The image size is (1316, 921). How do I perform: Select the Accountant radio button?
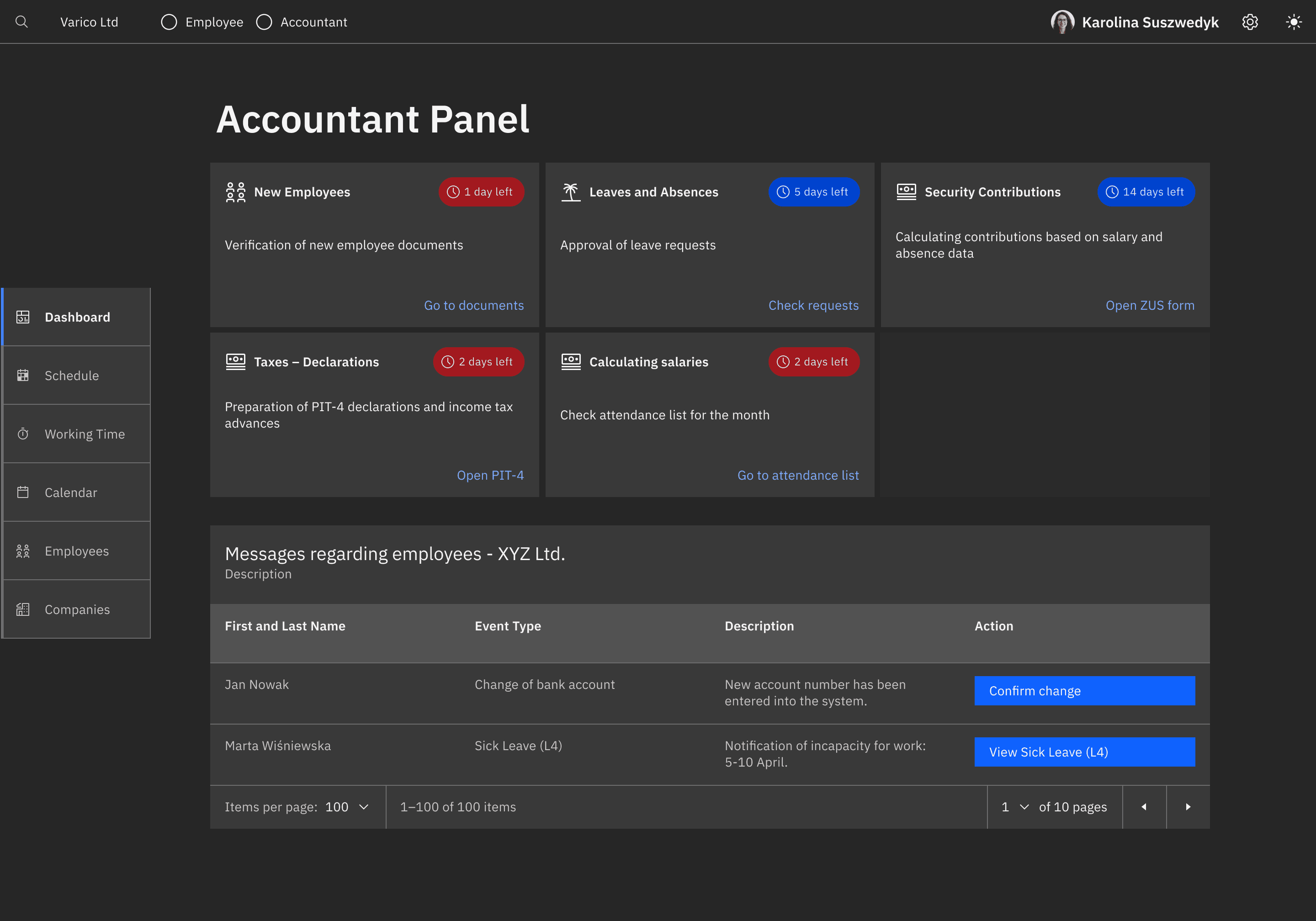[264, 22]
